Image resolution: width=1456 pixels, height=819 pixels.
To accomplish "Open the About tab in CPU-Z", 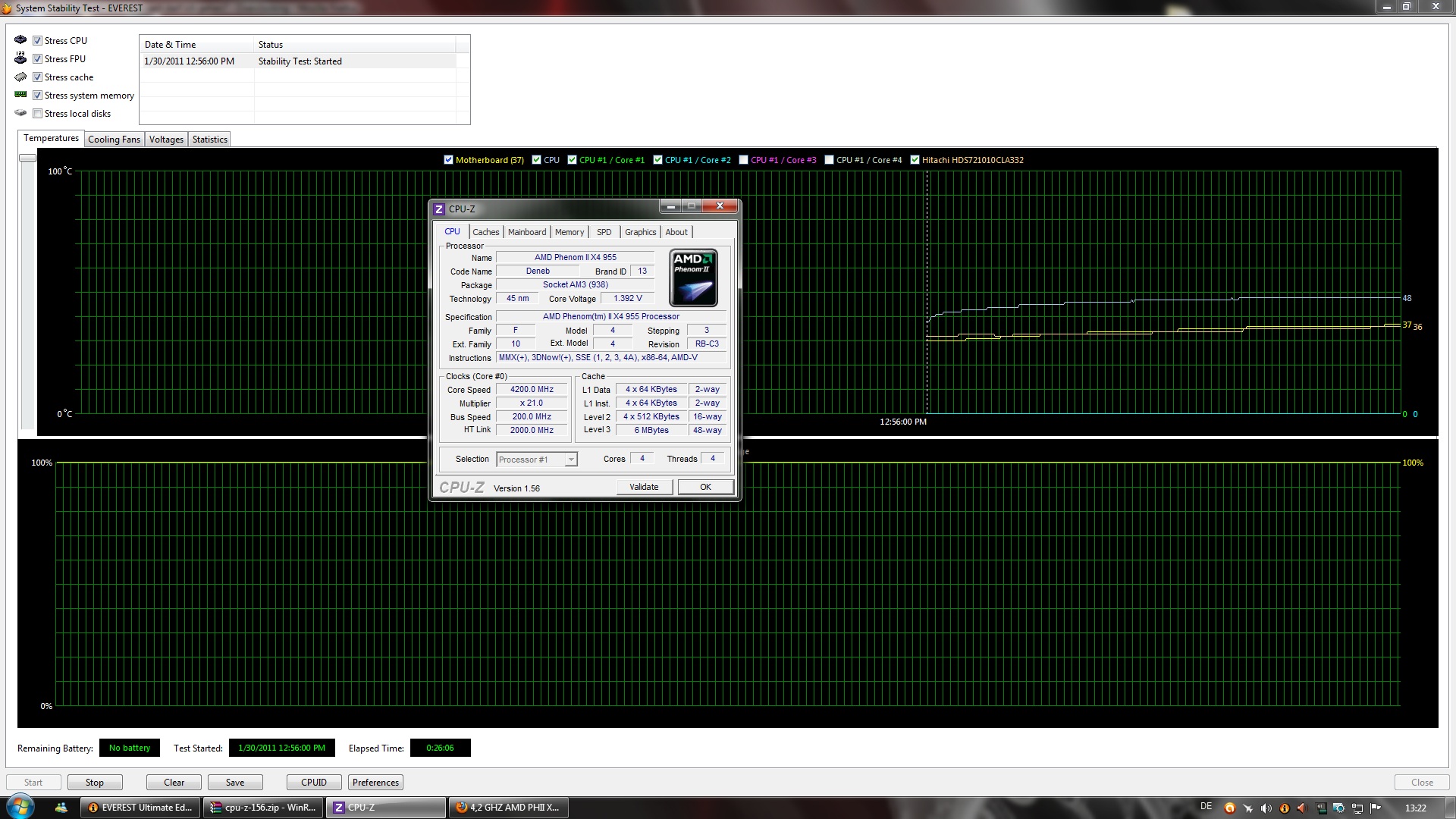I will coord(676,232).
